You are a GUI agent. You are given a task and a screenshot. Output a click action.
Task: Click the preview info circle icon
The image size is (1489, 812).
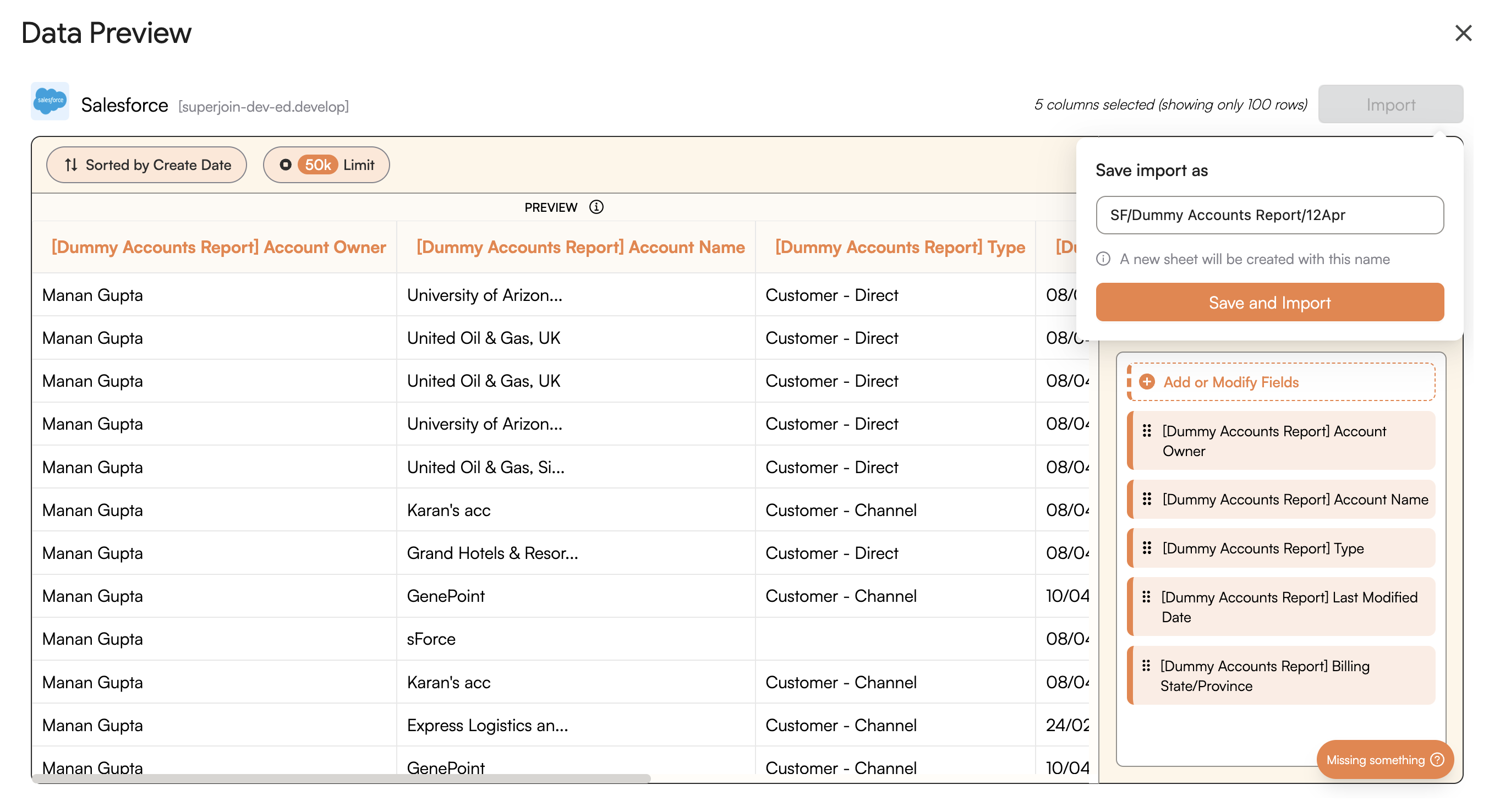point(596,207)
